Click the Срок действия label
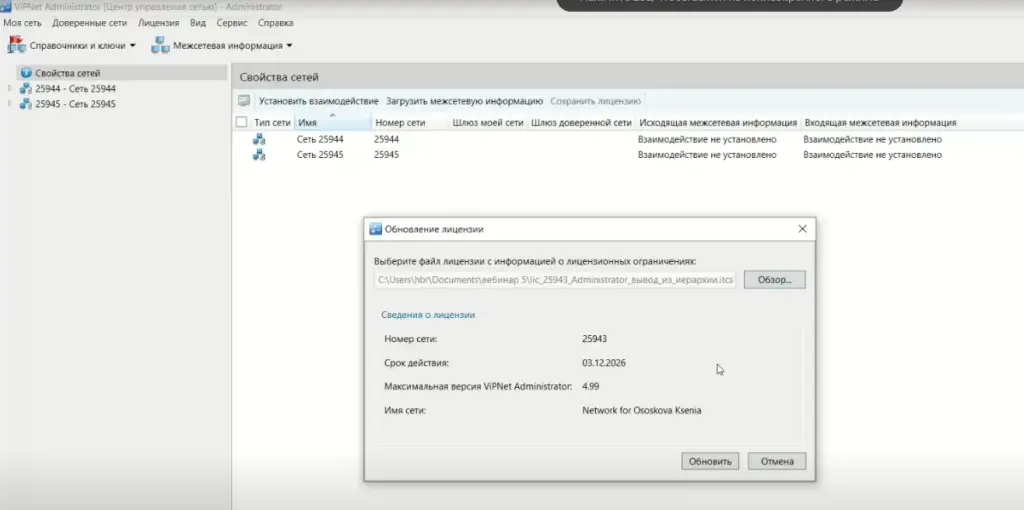 click(x=417, y=362)
